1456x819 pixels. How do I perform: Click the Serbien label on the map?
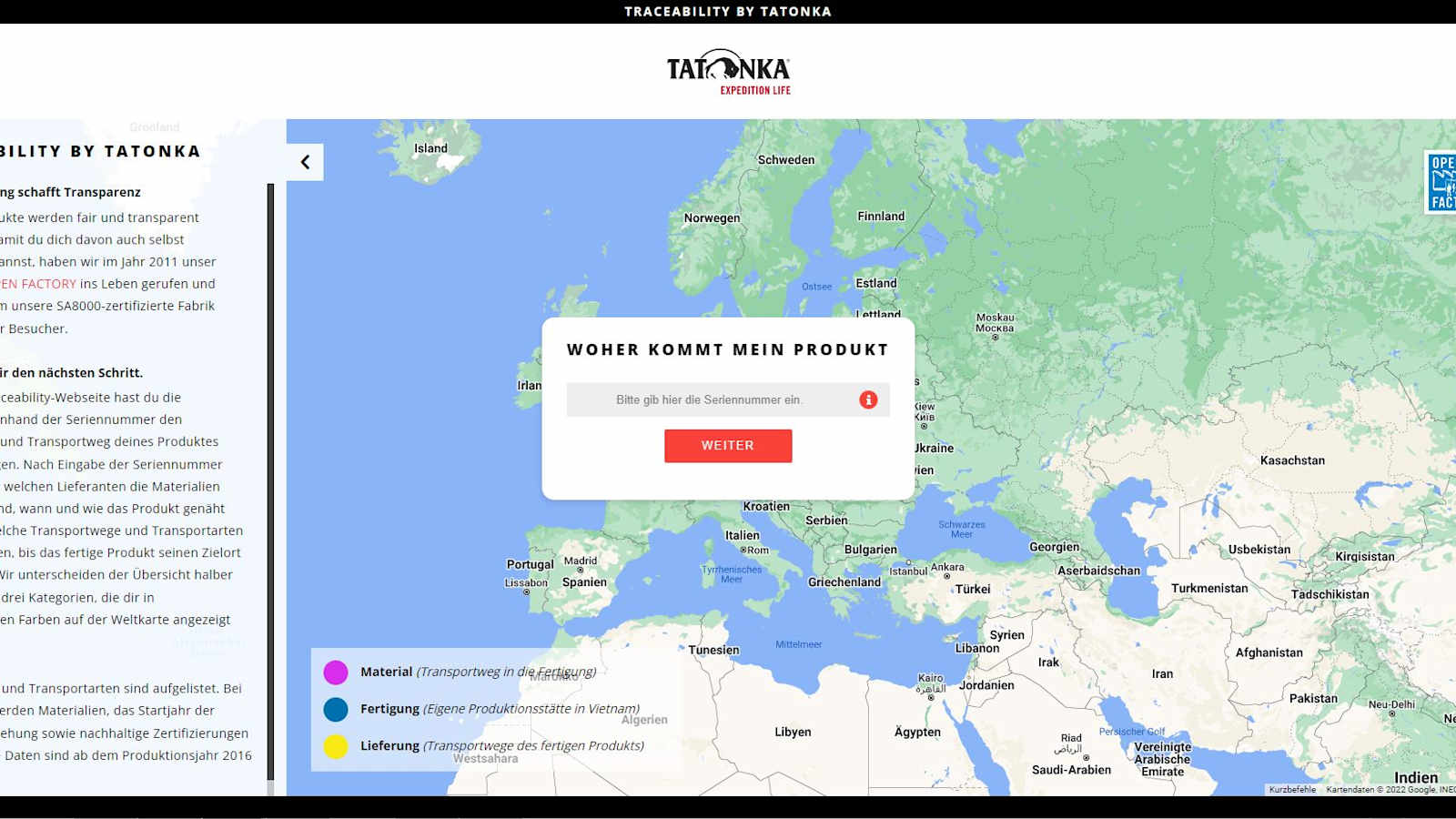coord(826,521)
